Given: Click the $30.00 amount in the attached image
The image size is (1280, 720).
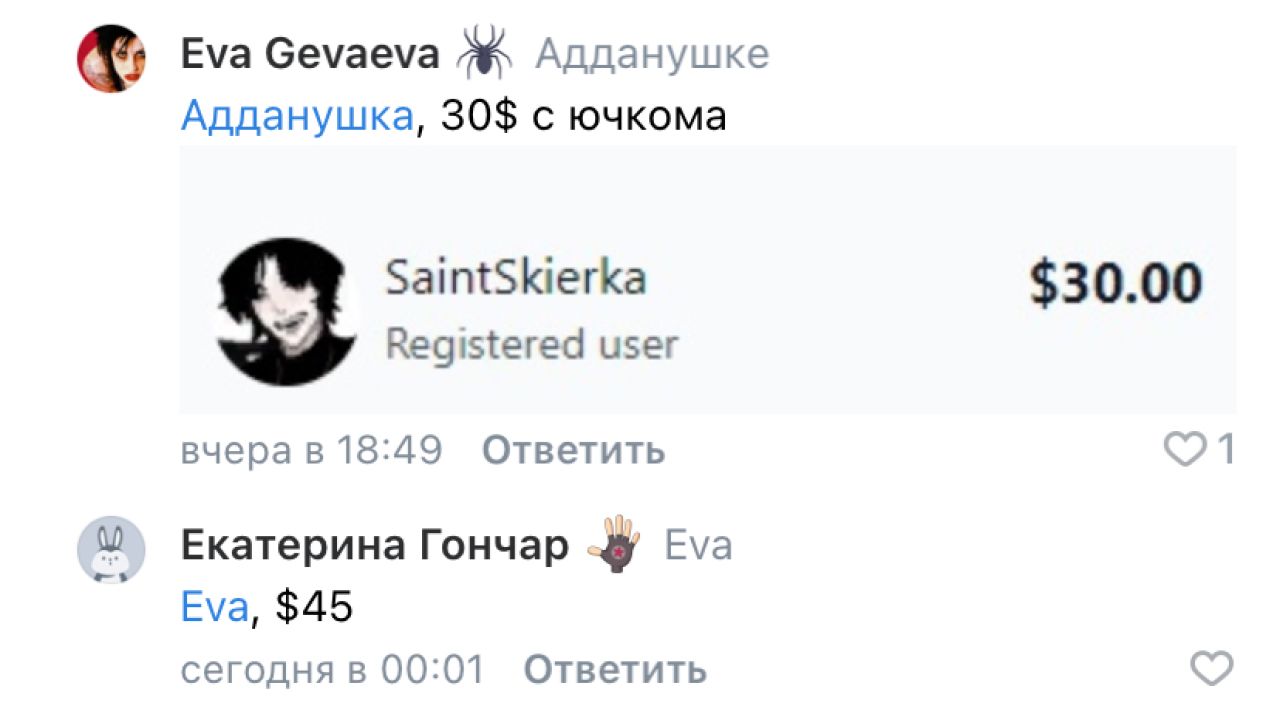Looking at the screenshot, I should (1116, 283).
